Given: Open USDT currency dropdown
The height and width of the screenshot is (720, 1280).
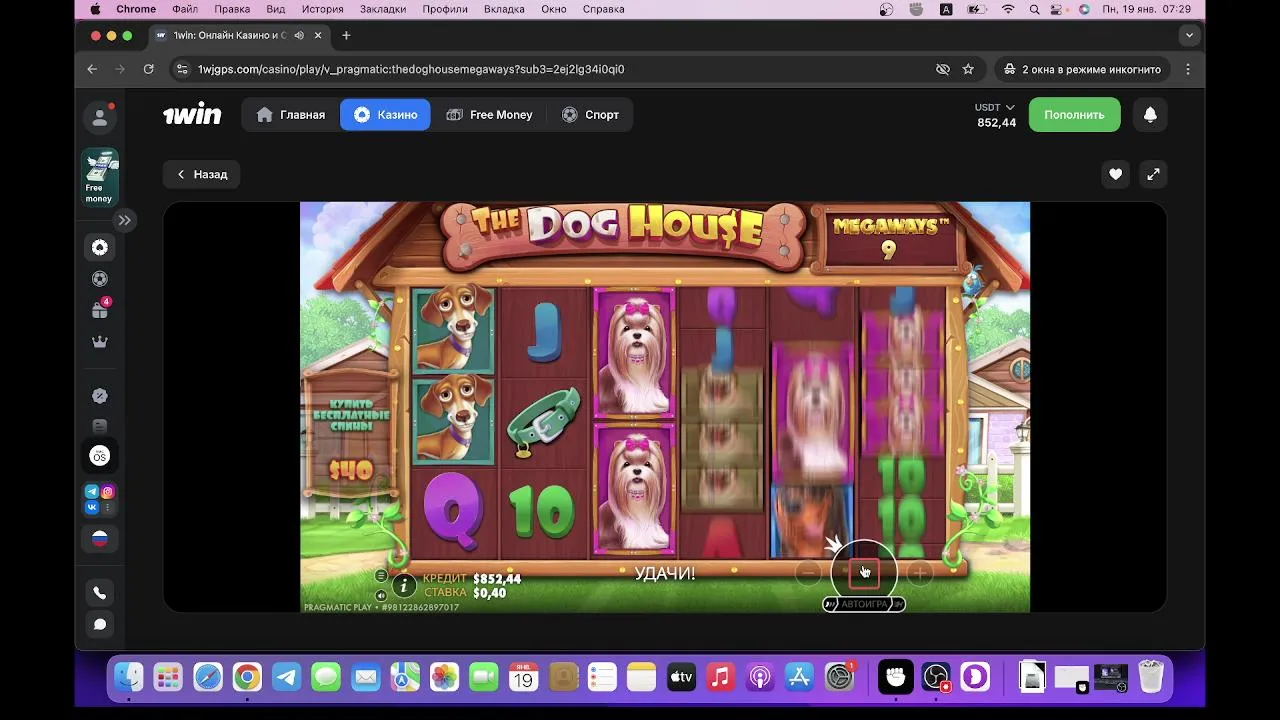Looking at the screenshot, I should (x=995, y=107).
